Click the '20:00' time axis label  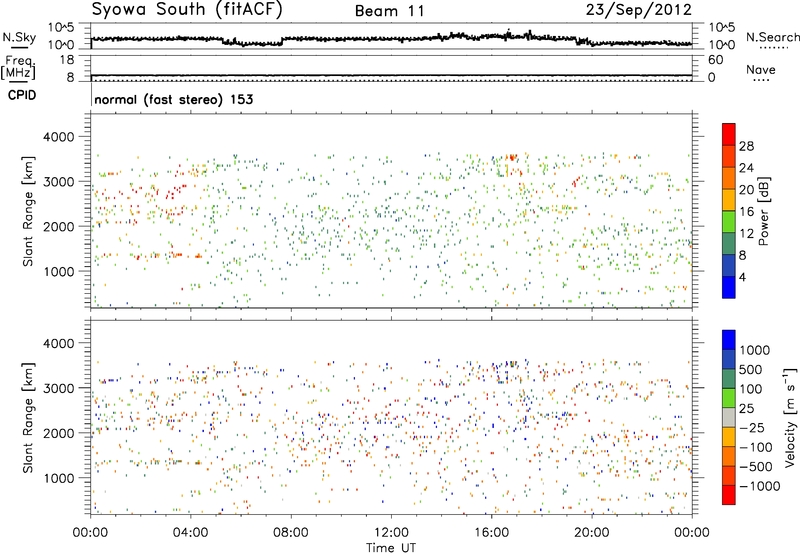pyautogui.click(x=591, y=533)
